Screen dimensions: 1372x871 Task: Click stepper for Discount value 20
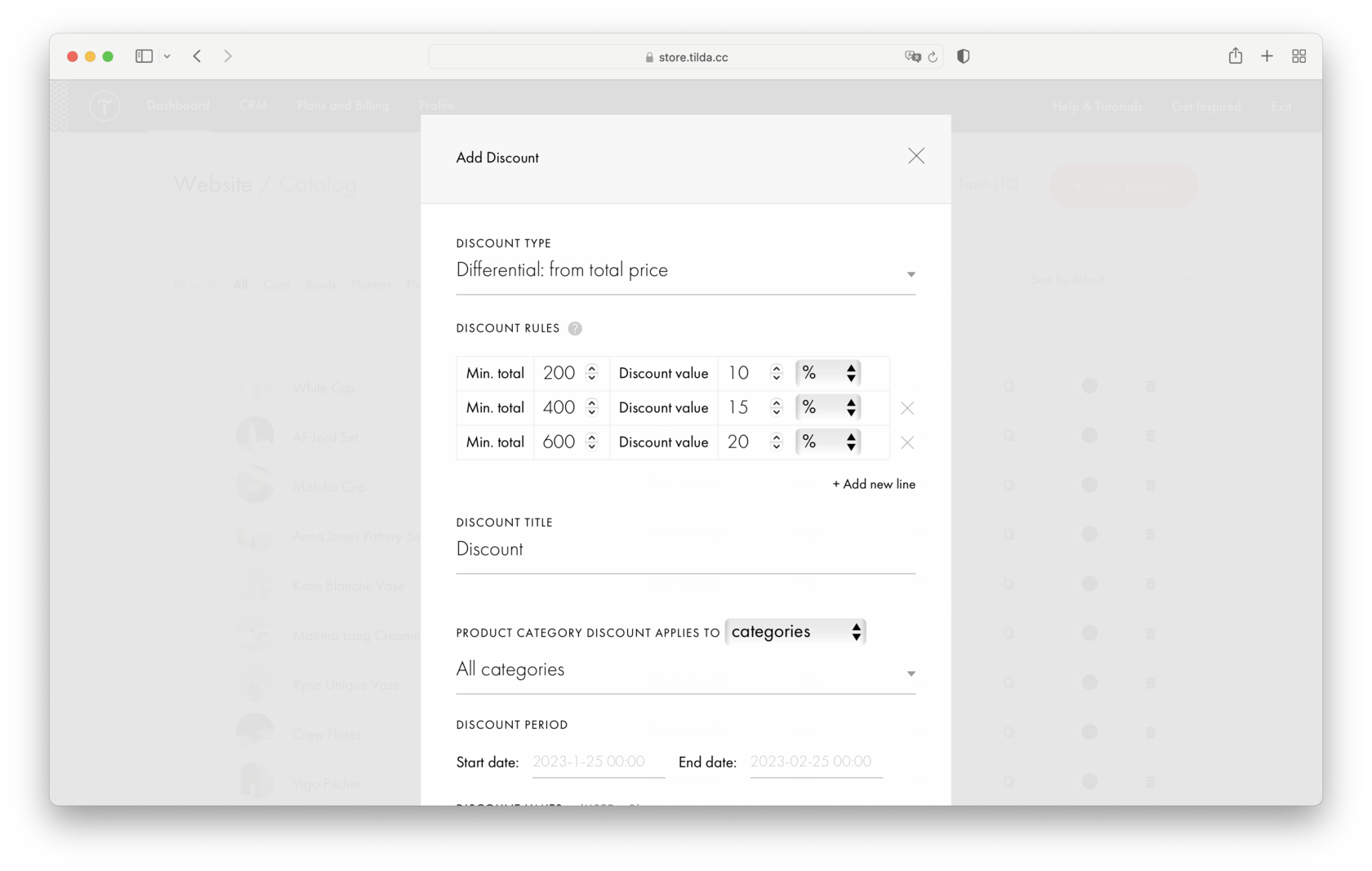[x=777, y=442]
